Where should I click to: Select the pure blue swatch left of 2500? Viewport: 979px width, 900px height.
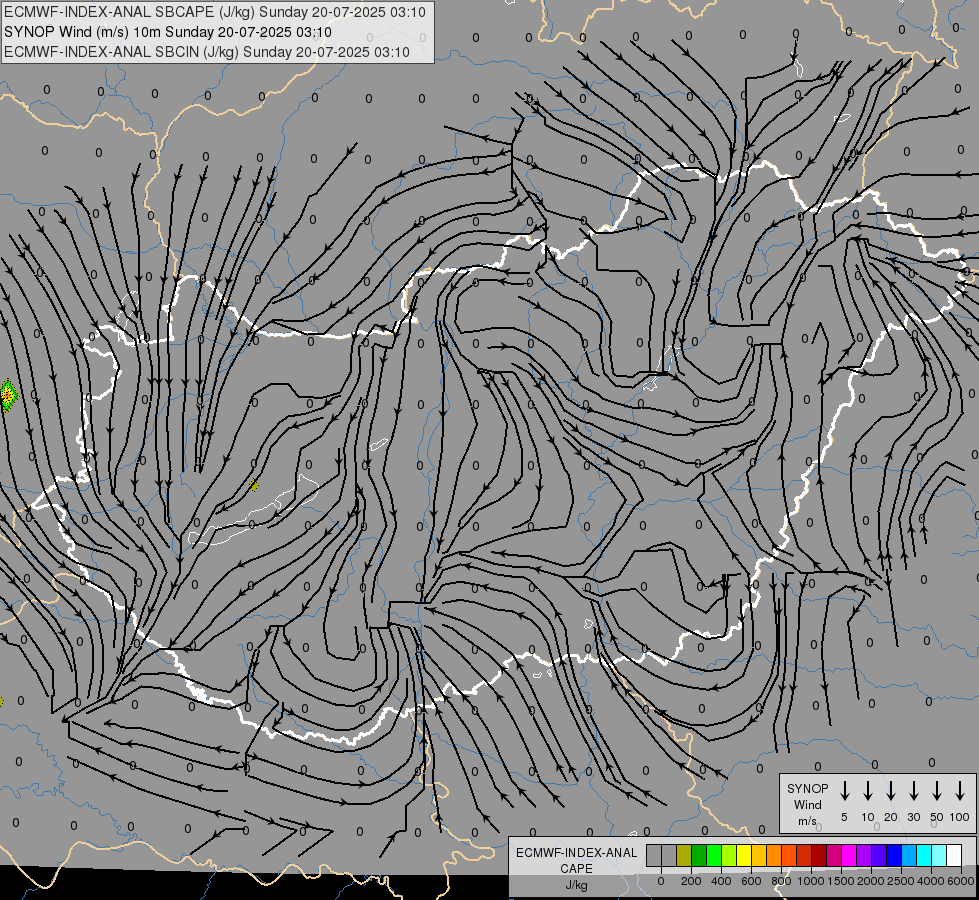point(893,855)
